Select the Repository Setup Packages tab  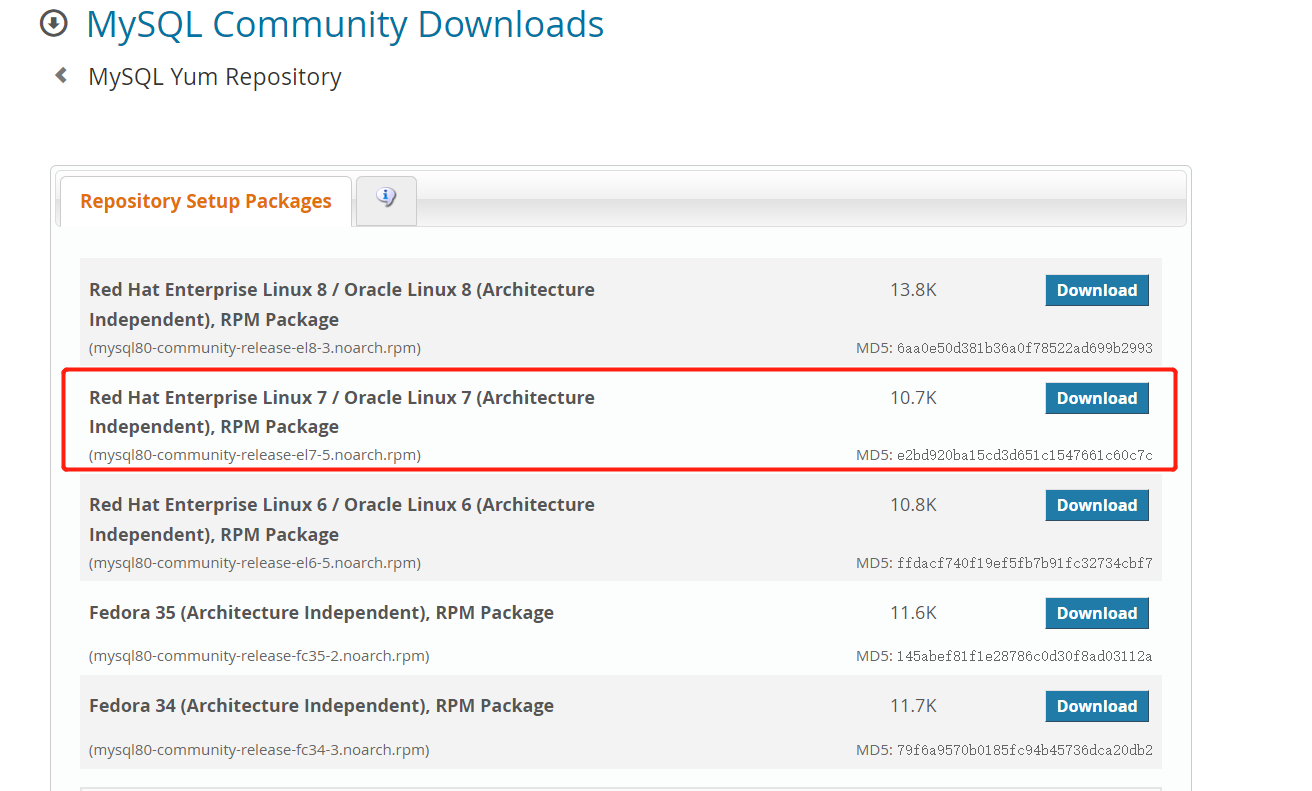pyautogui.click(x=206, y=201)
